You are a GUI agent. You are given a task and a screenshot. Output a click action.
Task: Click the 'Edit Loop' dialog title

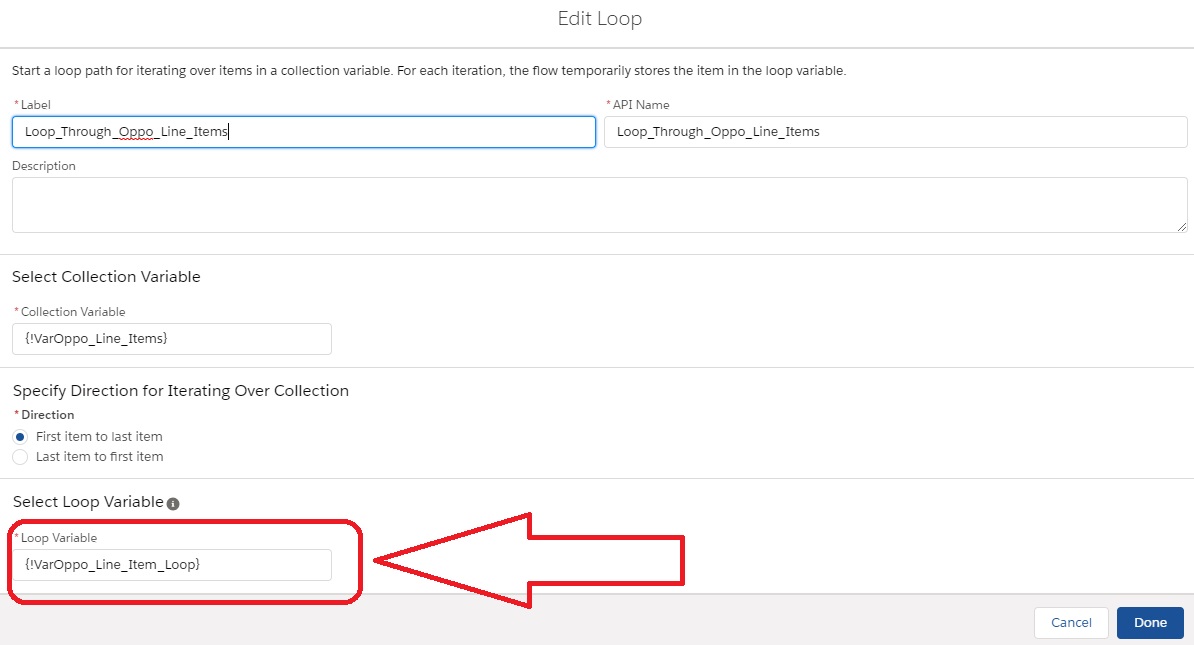click(x=599, y=19)
